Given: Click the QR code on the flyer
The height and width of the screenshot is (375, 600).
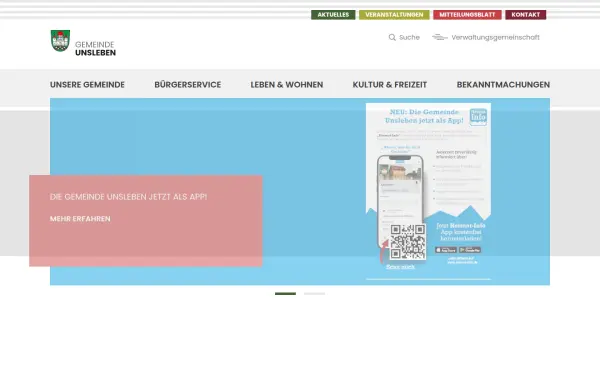Looking at the screenshot, I should pos(408,242).
